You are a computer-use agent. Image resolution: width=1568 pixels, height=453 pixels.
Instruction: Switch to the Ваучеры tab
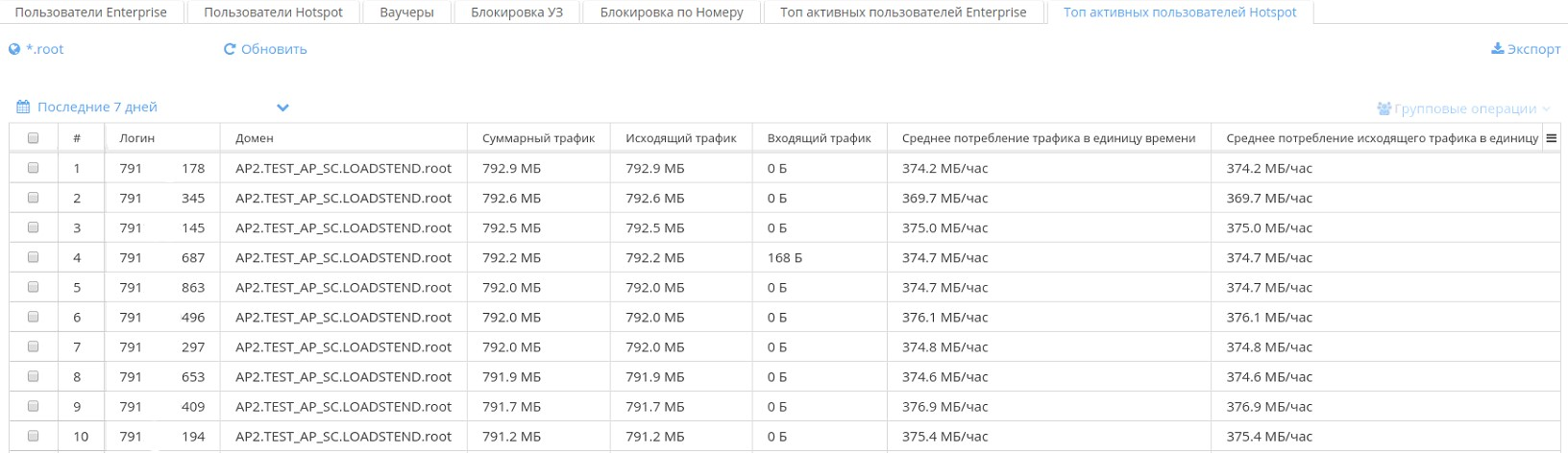pyautogui.click(x=406, y=12)
